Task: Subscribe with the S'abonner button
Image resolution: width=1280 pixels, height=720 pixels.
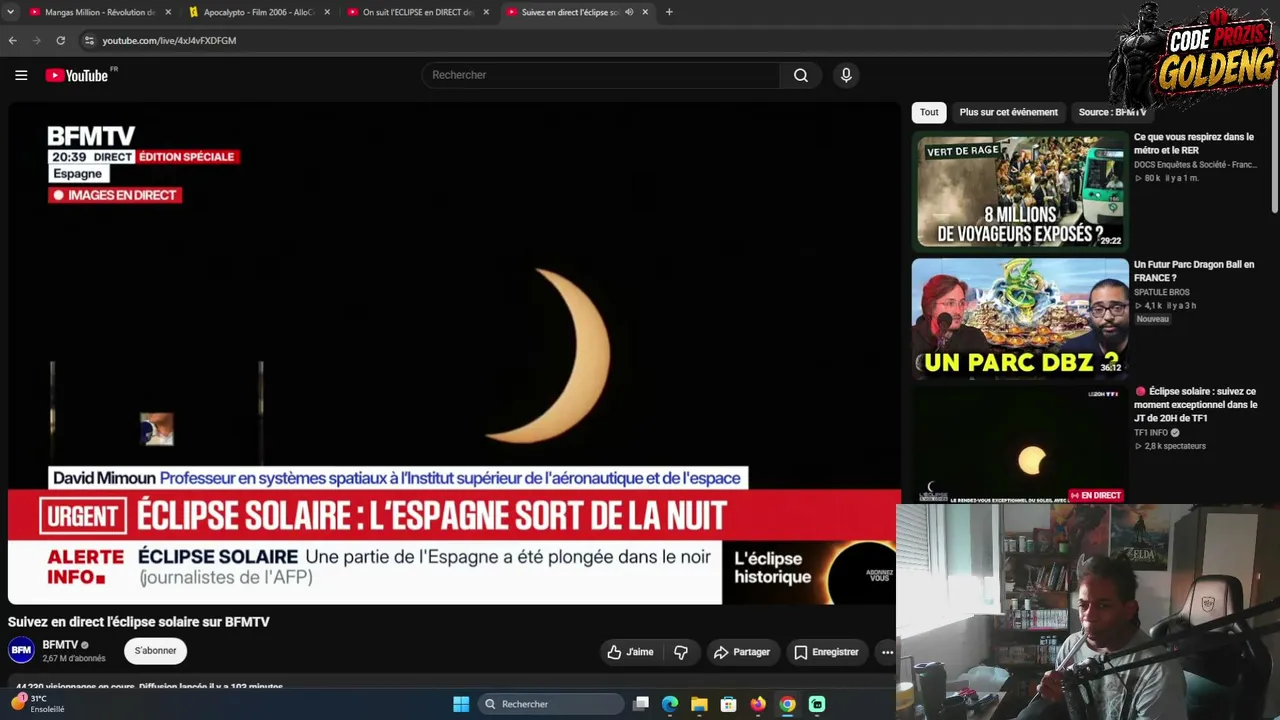Action: (x=155, y=651)
